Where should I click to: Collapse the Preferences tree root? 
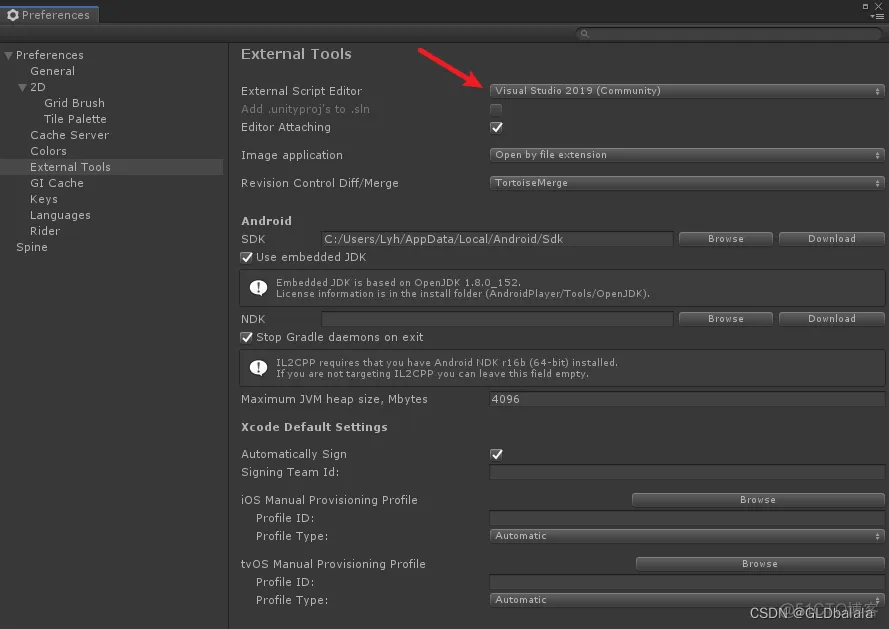[x=9, y=56]
